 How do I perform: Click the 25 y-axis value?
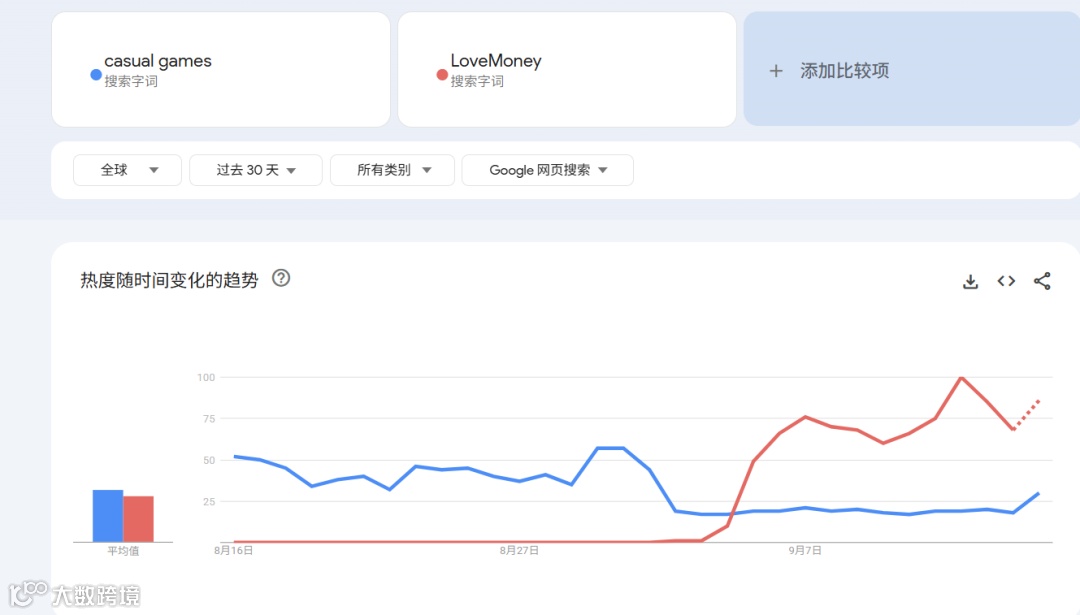click(209, 501)
